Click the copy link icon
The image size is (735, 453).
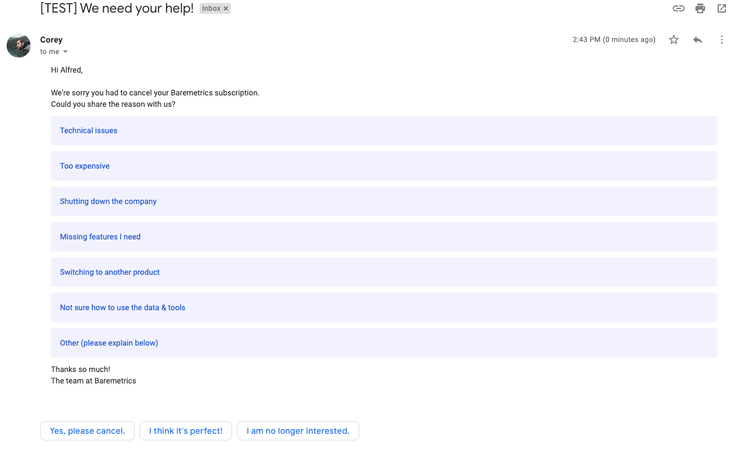tap(678, 9)
